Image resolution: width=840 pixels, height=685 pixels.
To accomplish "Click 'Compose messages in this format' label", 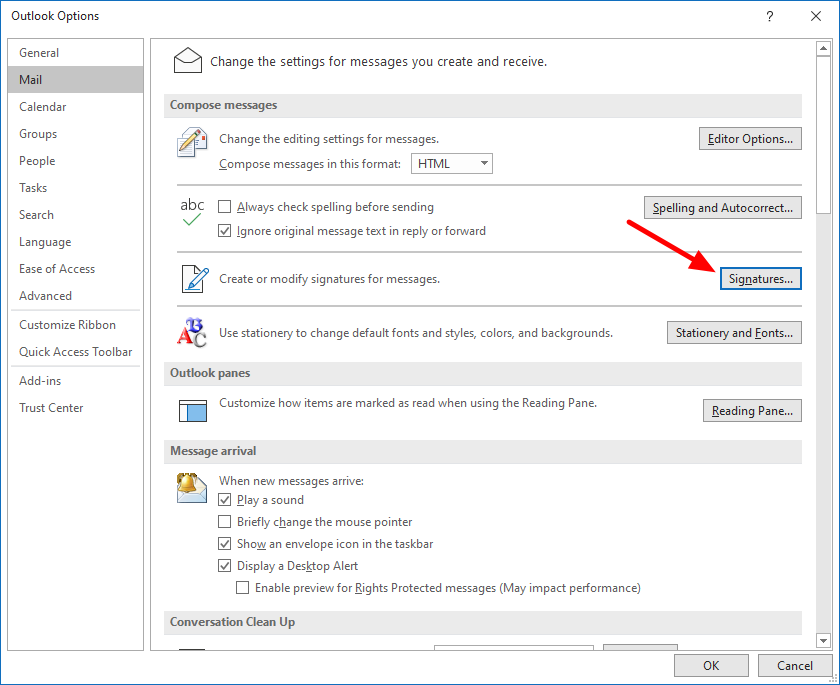I will tap(310, 164).
